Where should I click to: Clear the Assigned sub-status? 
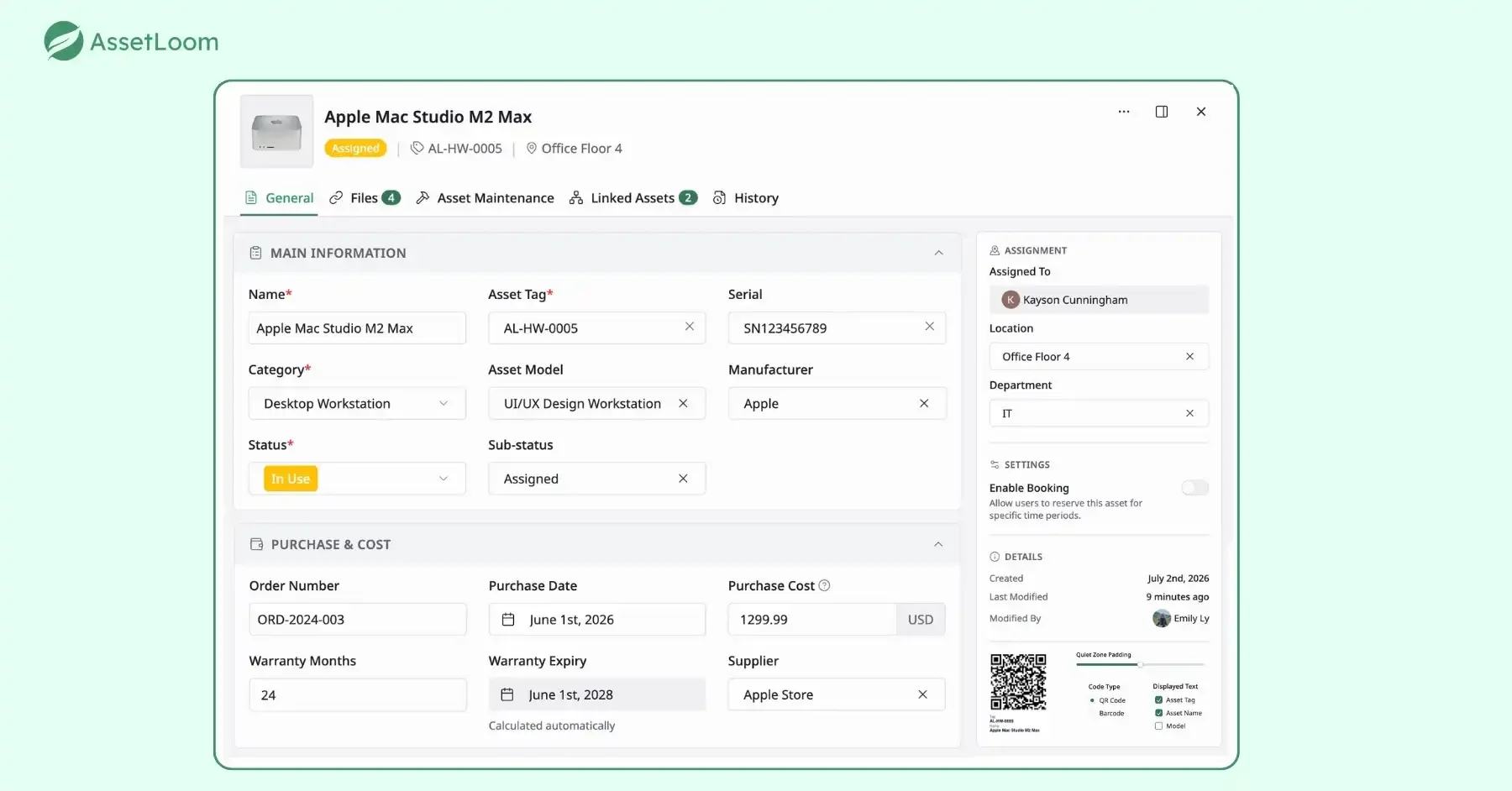[683, 479]
